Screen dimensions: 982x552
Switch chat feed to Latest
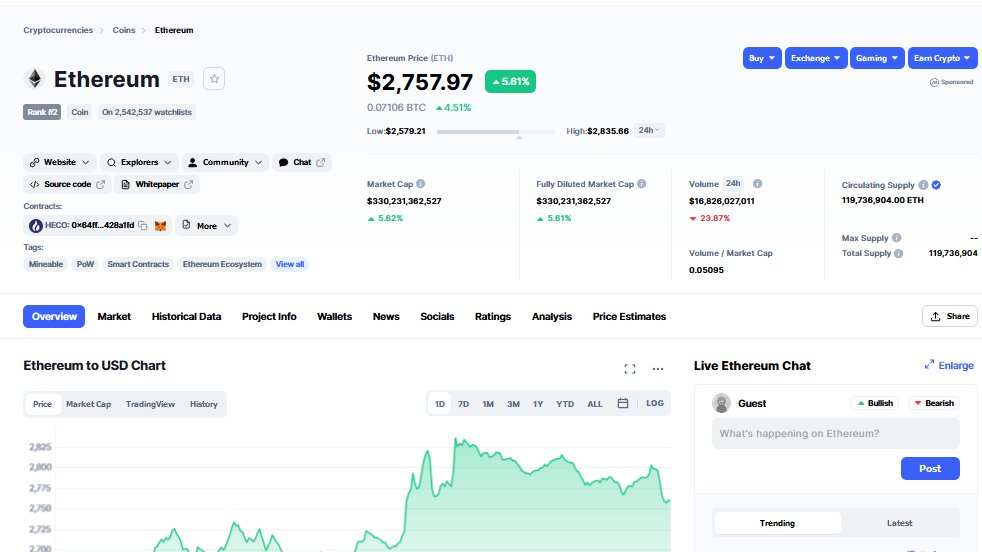pyautogui.click(x=899, y=523)
